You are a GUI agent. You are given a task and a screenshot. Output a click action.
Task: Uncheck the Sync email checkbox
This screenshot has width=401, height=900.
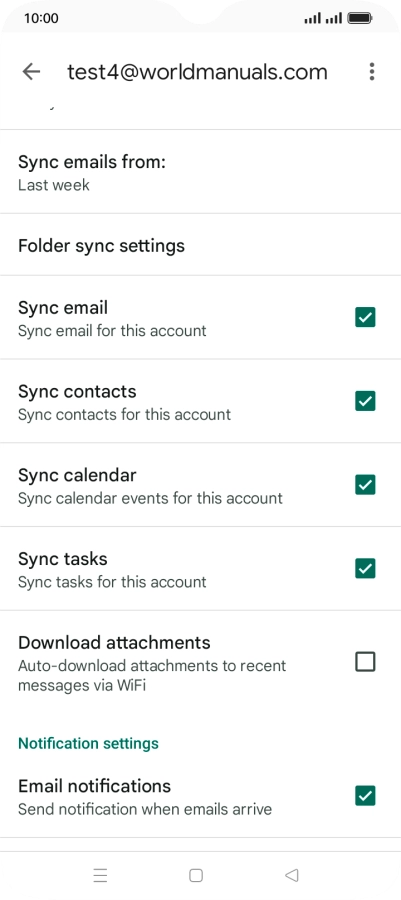(x=365, y=317)
